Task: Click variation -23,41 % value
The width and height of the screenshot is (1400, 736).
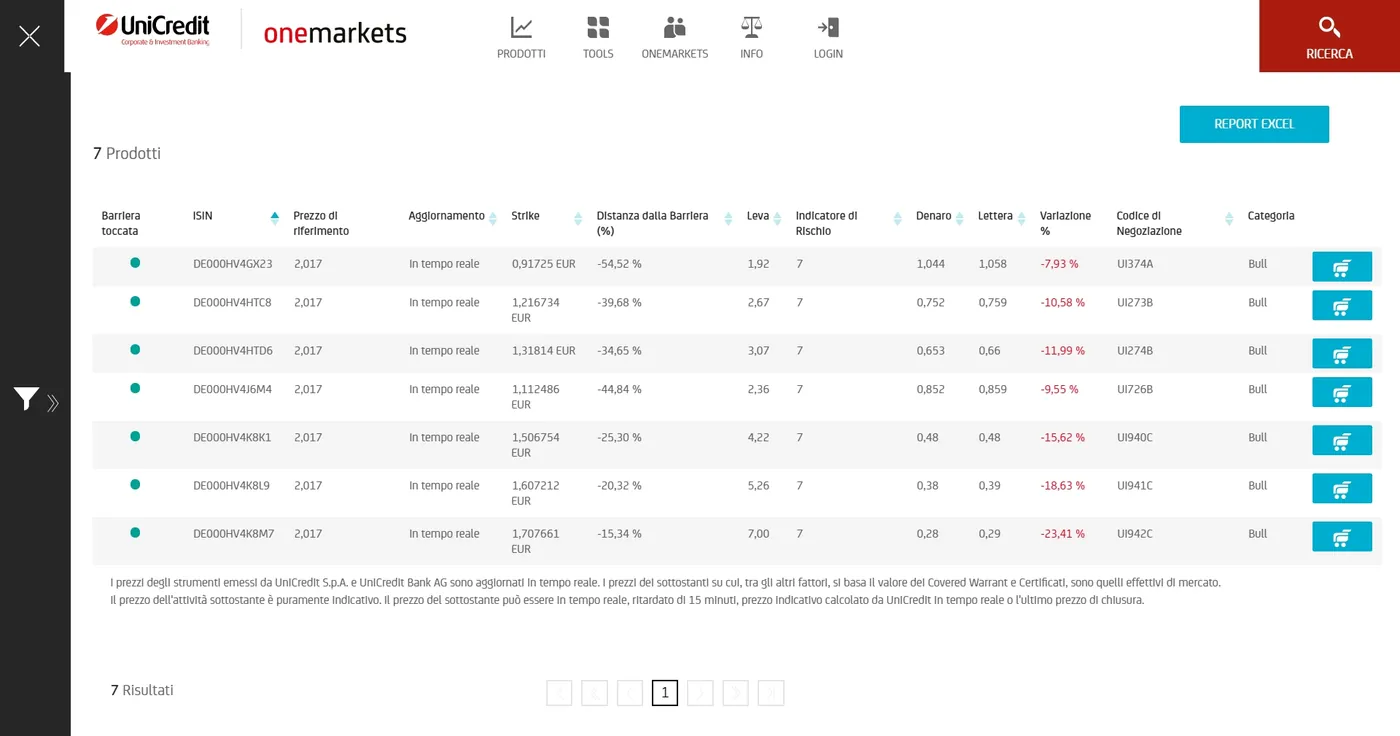Action: coord(1062,534)
